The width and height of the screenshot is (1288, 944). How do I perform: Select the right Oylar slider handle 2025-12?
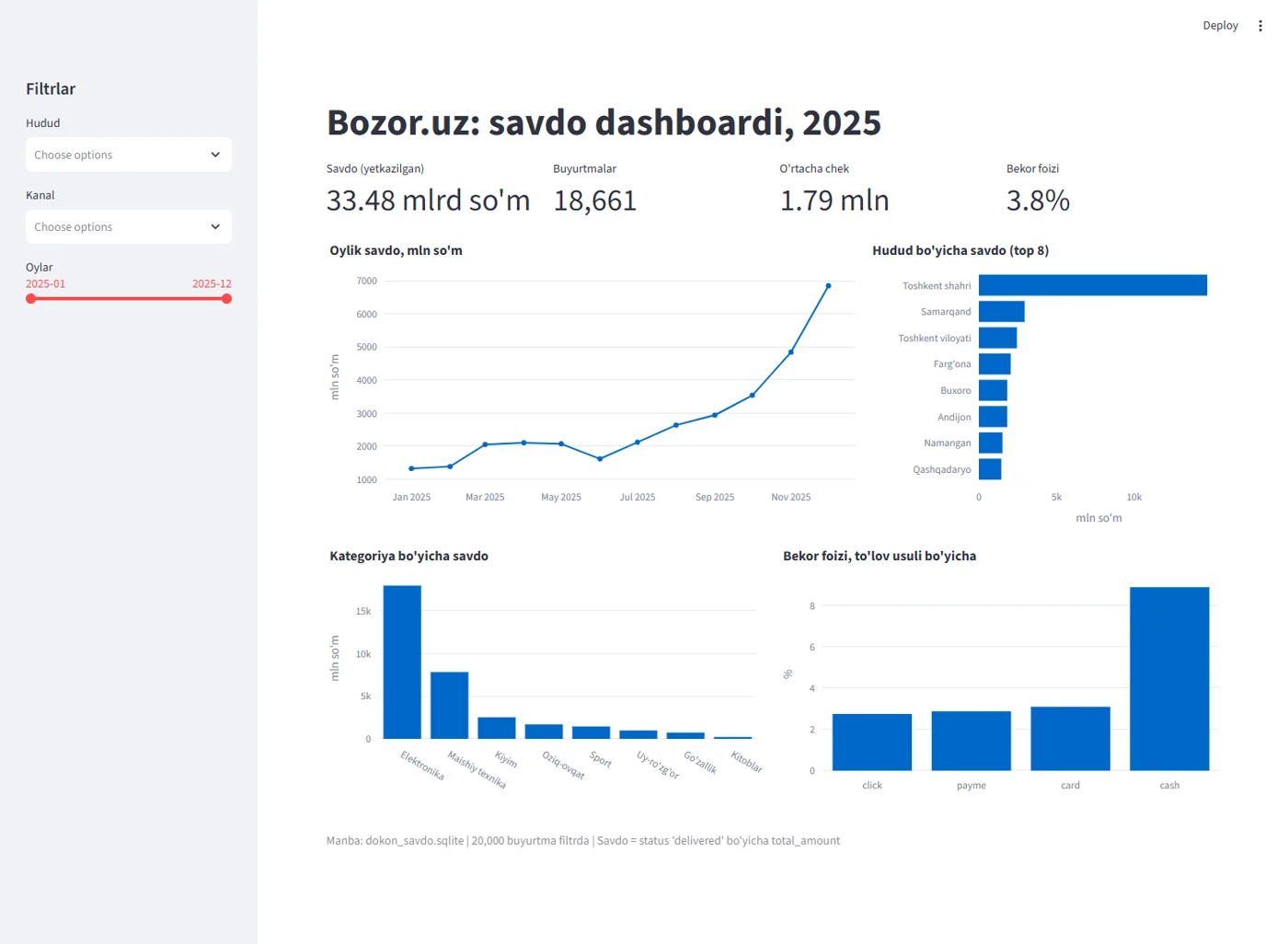tap(227, 298)
